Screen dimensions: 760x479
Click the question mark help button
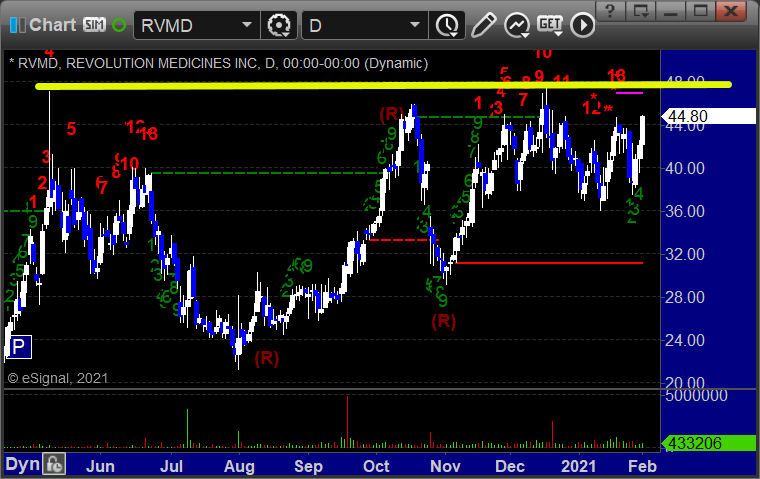610,11
